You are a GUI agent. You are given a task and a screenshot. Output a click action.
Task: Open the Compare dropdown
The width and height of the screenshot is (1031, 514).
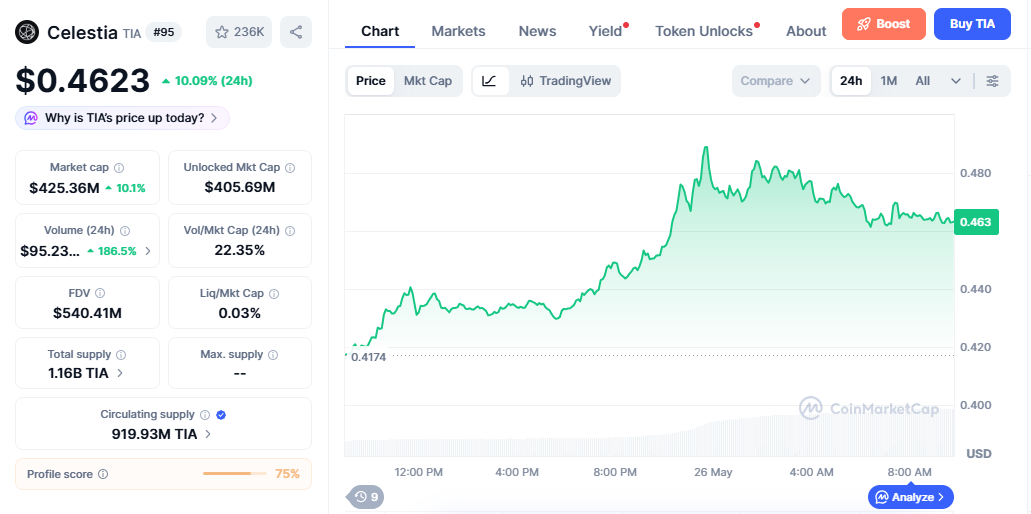(x=776, y=81)
